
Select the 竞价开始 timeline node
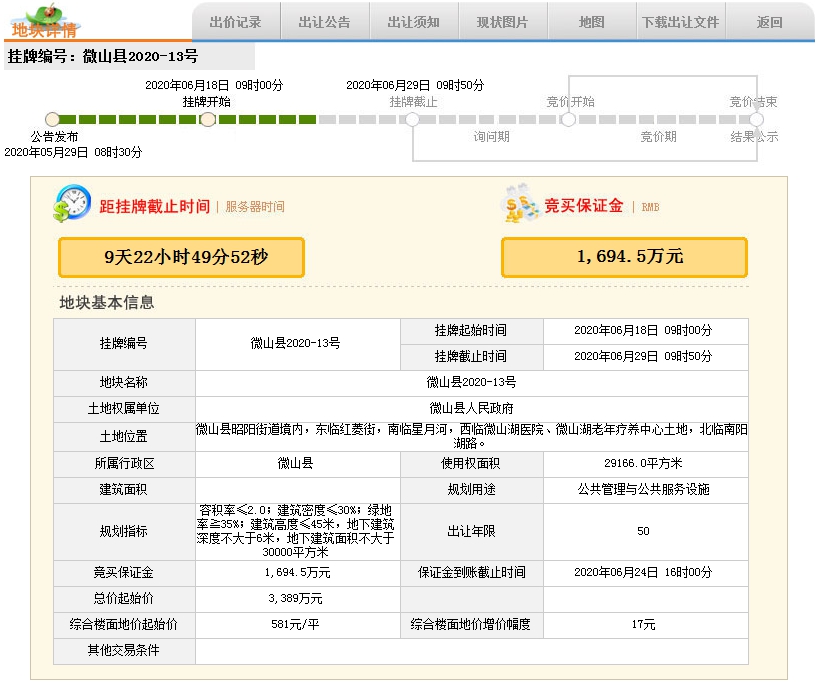(568, 119)
